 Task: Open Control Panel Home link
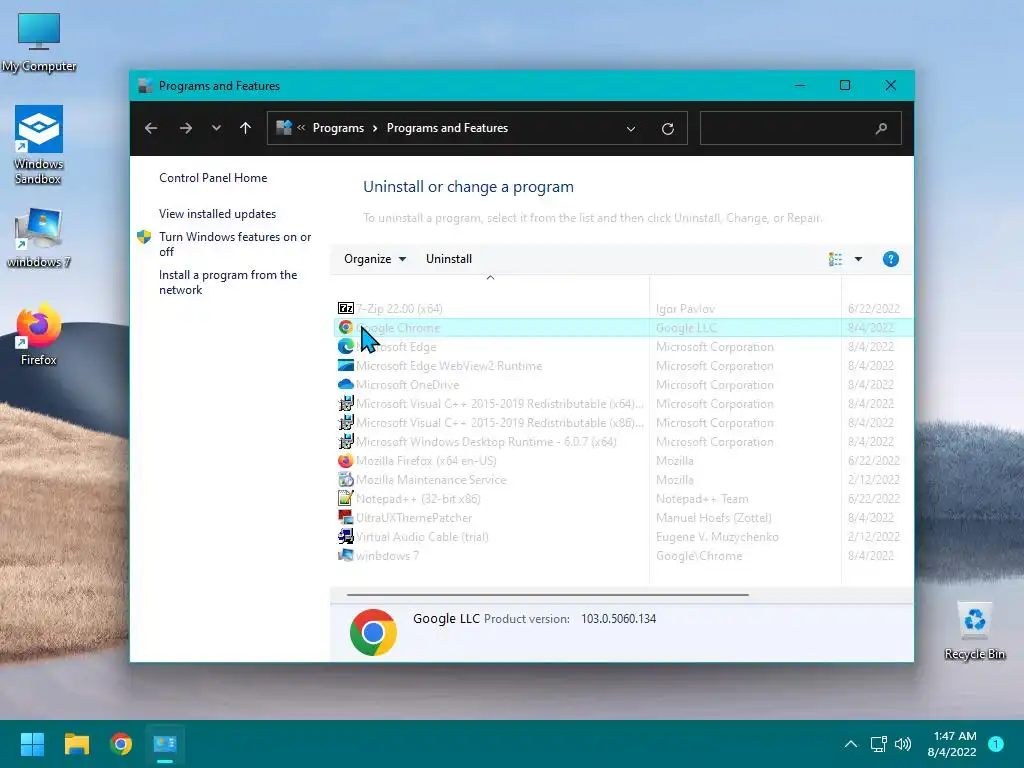213,178
